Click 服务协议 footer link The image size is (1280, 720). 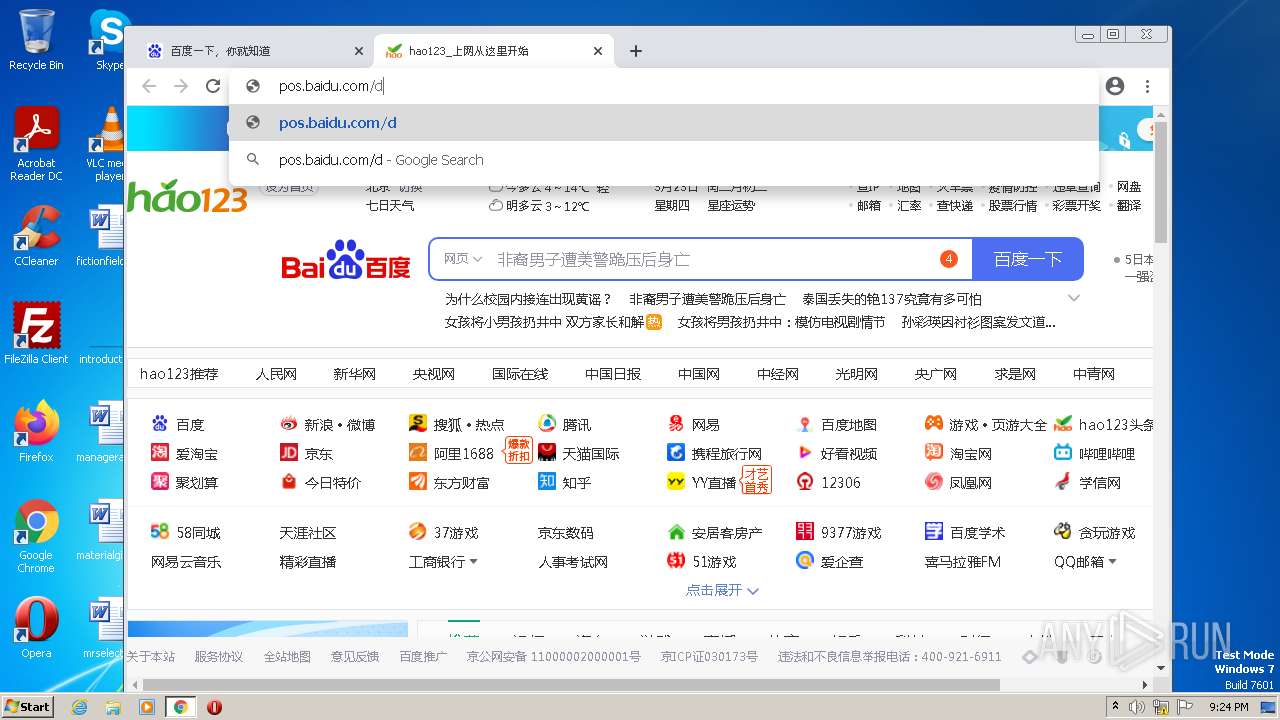pyautogui.click(x=219, y=657)
